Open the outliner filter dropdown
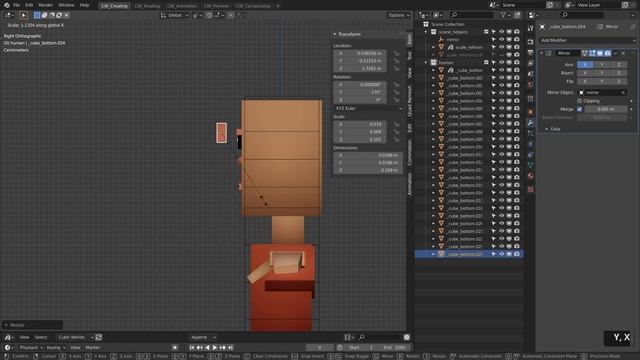This screenshot has width=640, height=360. pos(505,15)
